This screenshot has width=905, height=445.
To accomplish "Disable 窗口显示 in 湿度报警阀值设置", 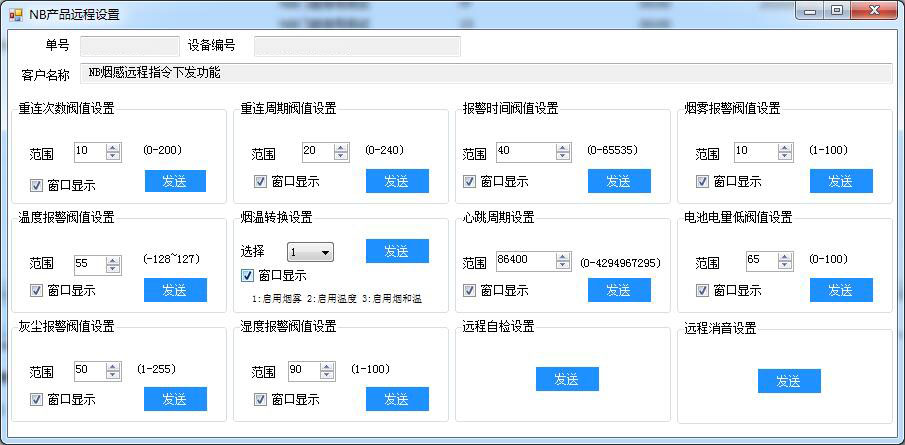I will click(x=261, y=400).
